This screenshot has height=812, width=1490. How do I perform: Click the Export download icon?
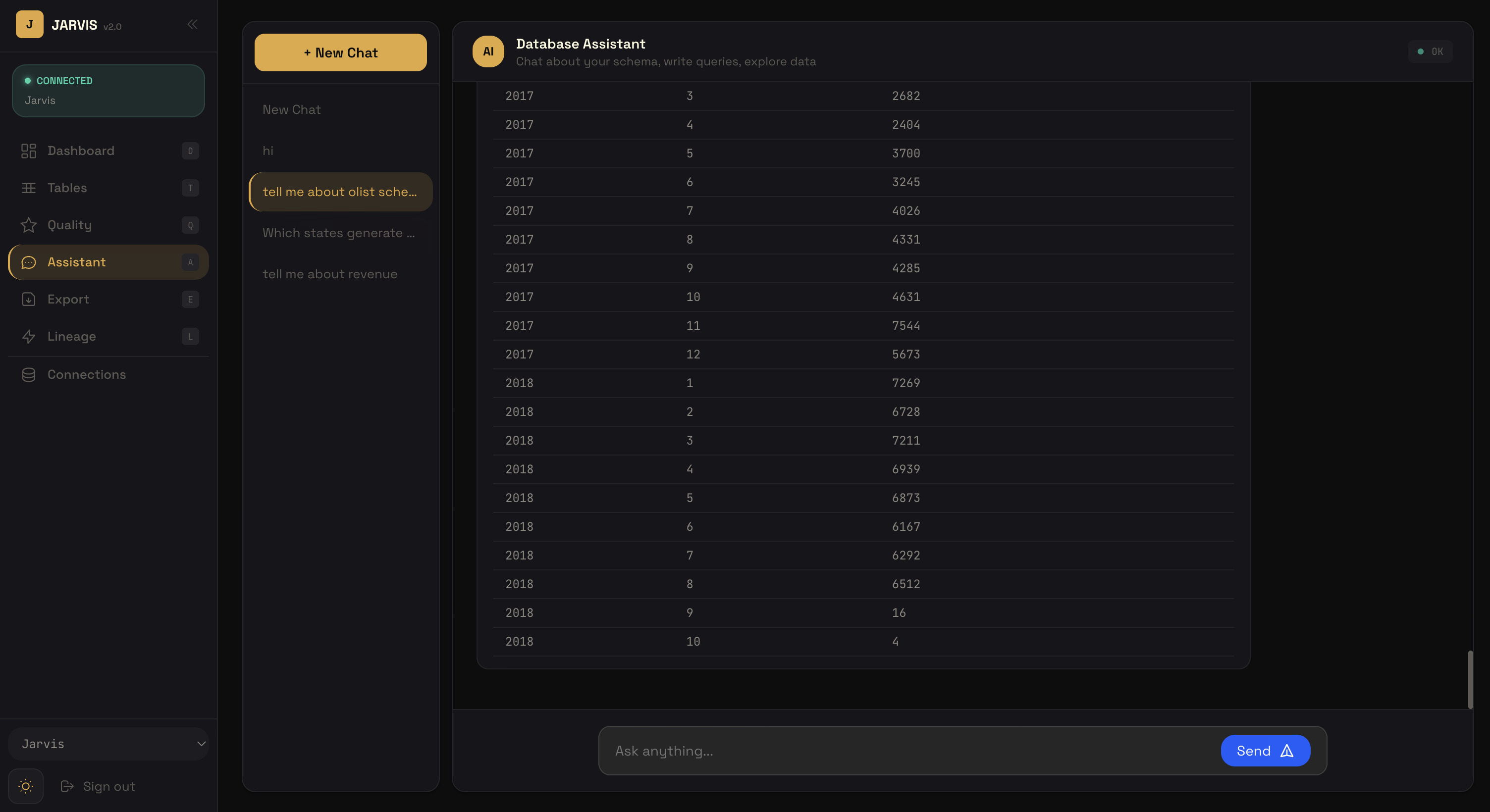[28, 300]
